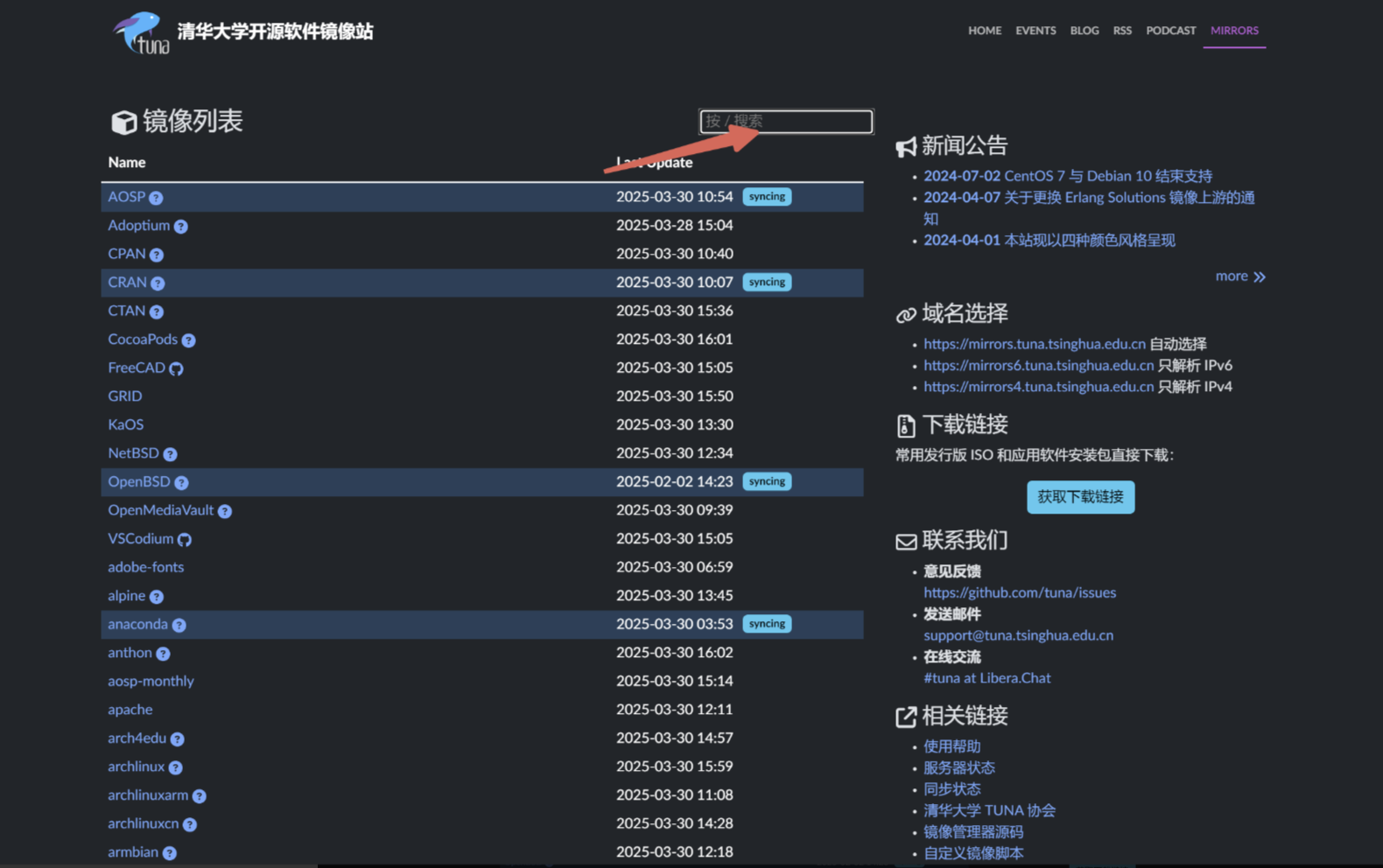Screen dimensions: 1383x868
Task: Open the BLOG page from navigation
Action: (1085, 31)
